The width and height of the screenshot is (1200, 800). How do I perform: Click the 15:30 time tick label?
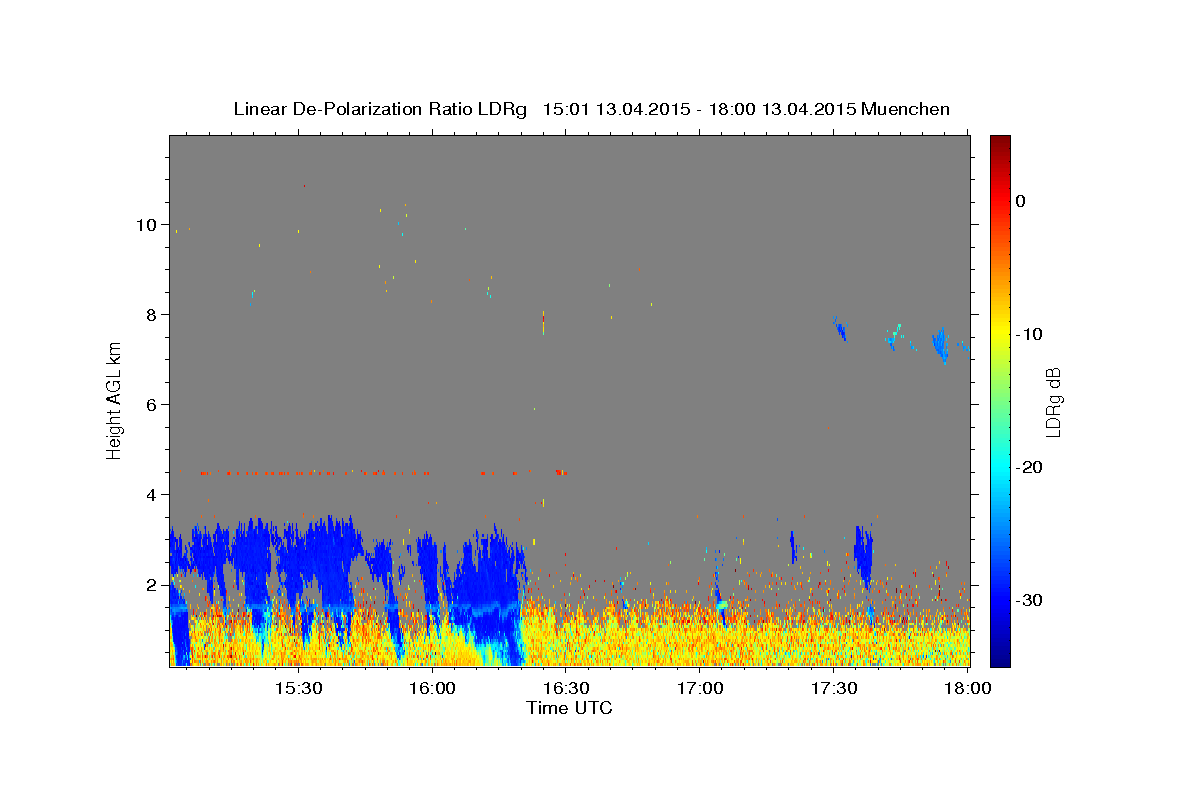pos(297,689)
